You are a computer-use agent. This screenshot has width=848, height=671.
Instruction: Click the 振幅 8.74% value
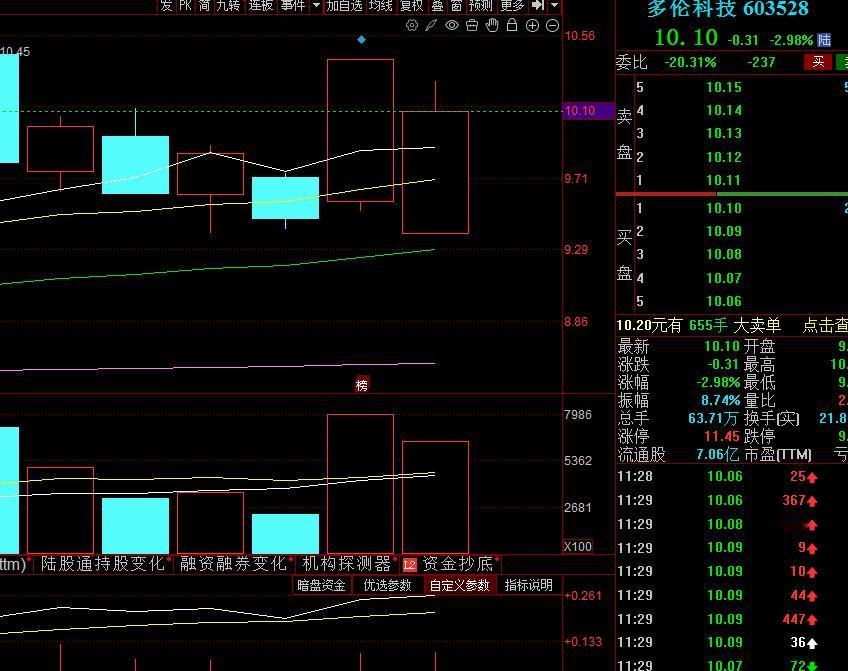pos(720,401)
